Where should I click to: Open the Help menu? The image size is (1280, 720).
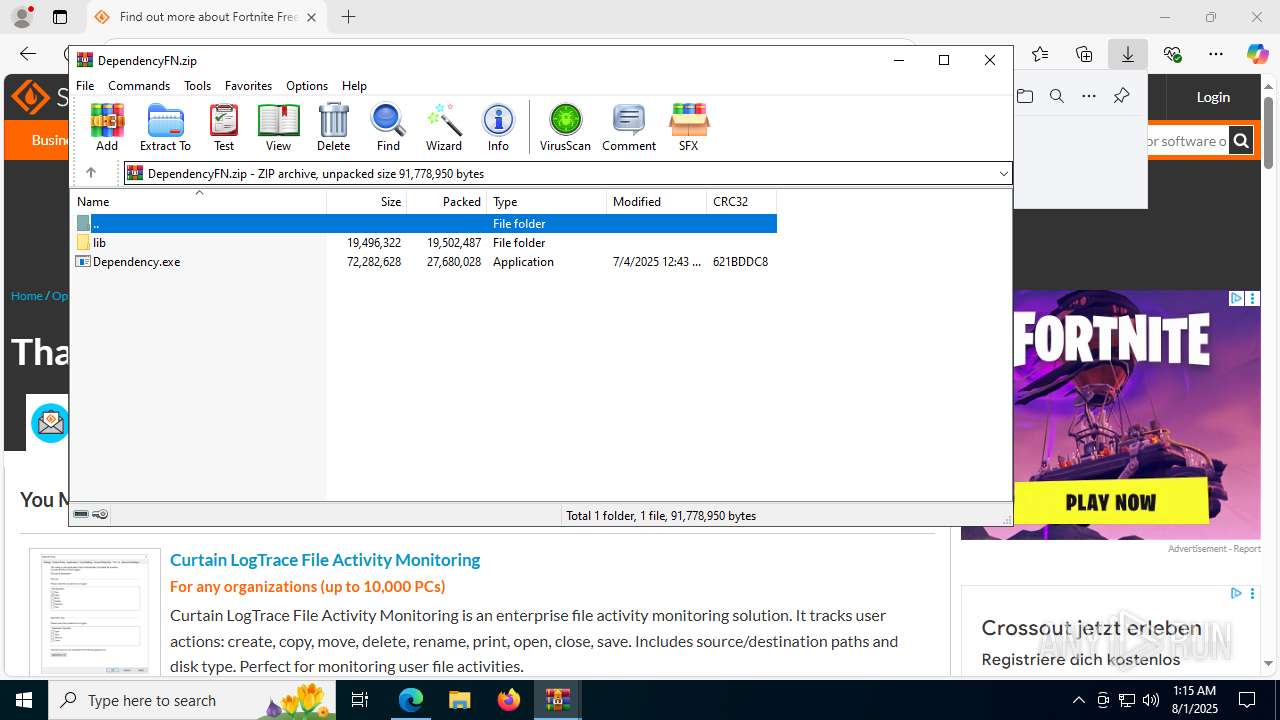(354, 86)
